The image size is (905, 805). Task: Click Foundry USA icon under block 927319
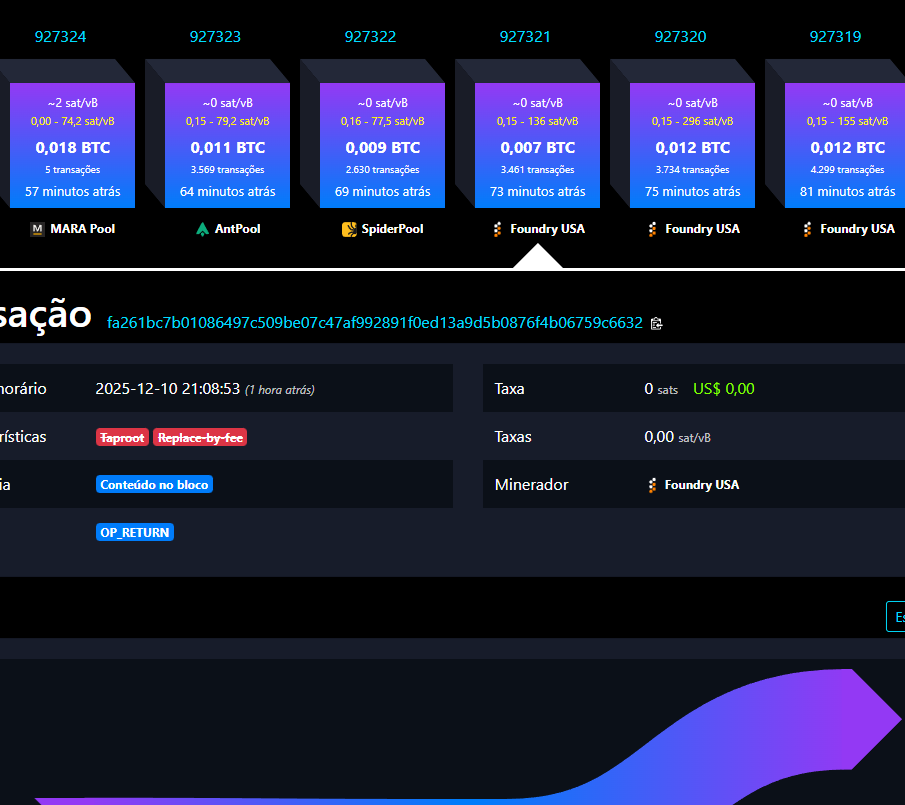click(x=808, y=229)
